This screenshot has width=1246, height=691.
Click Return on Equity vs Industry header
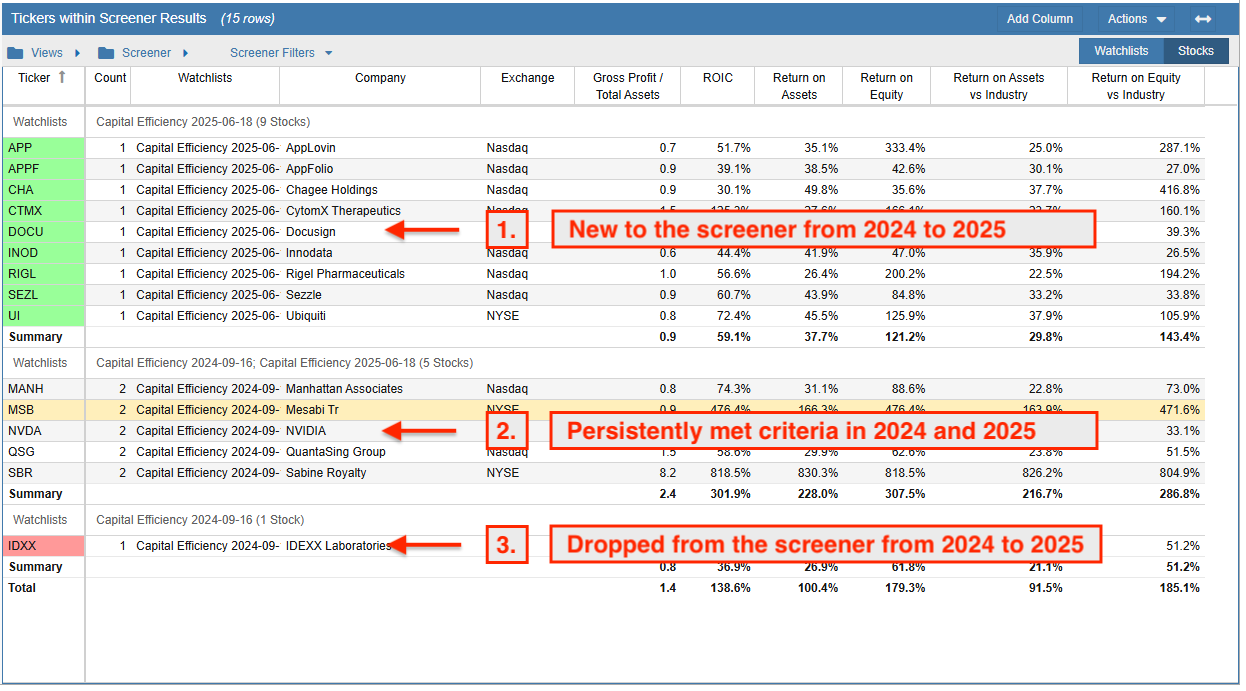(x=1136, y=86)
